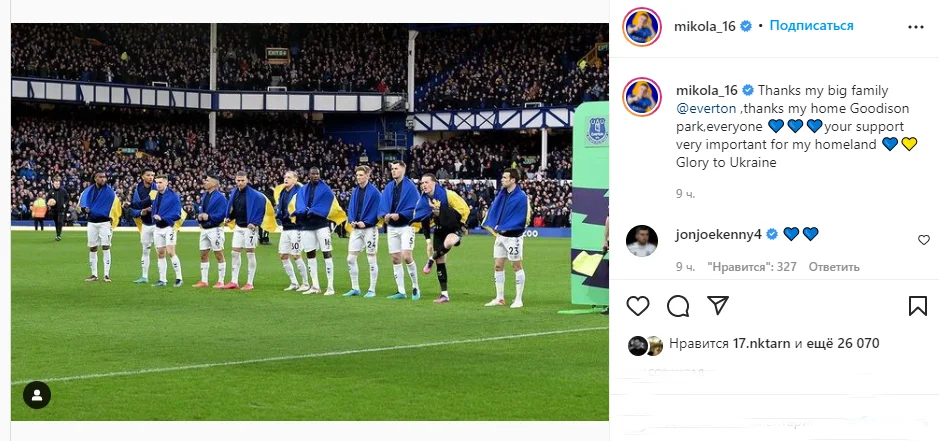Show tagged people icon on photo
The image size is (939, 441).
click(37, 396)
